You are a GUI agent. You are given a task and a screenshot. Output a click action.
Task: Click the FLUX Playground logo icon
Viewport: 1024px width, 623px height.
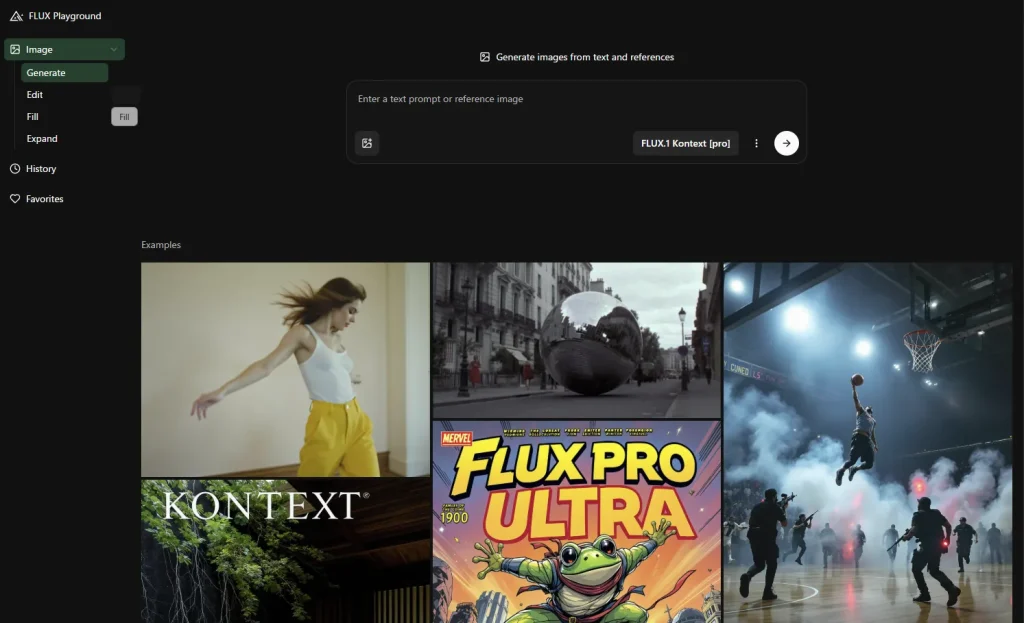coord(16,16)
